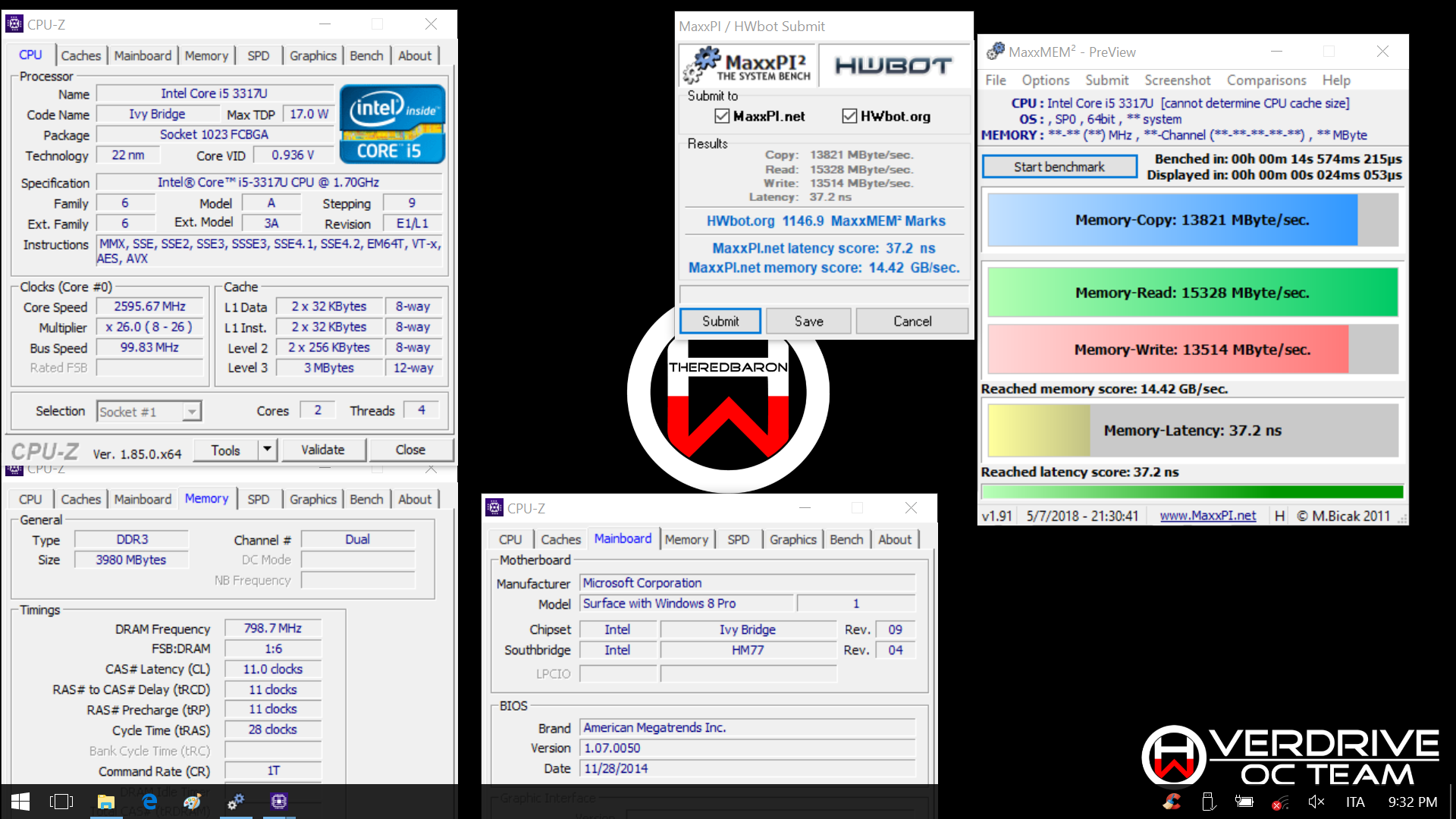Click the ITA language indicator
The height and width of the screenshot is (819, 1456).
pyautogui.click(x=1355, y=802)
